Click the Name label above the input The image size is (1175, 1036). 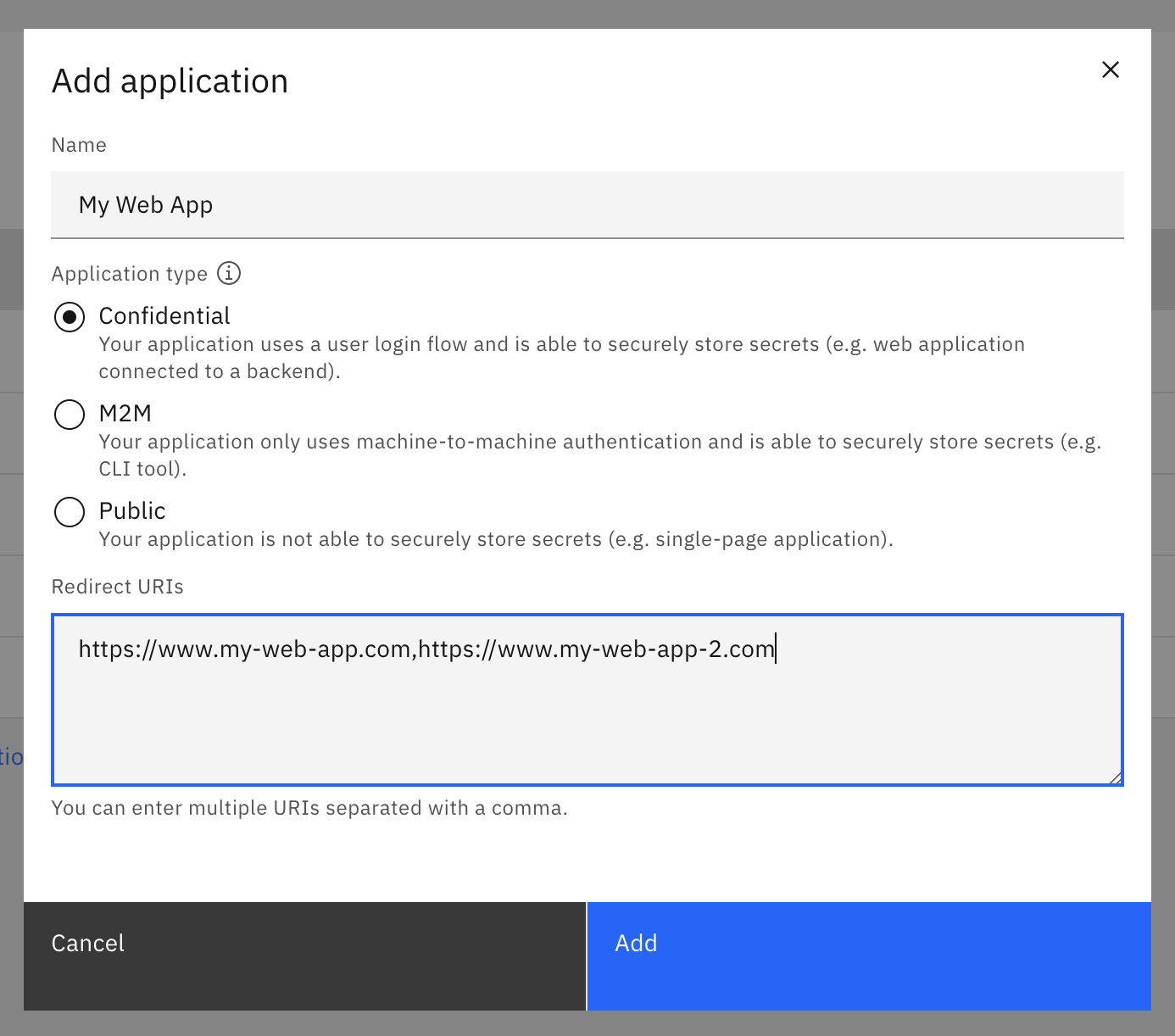click(x=79, y=145)
